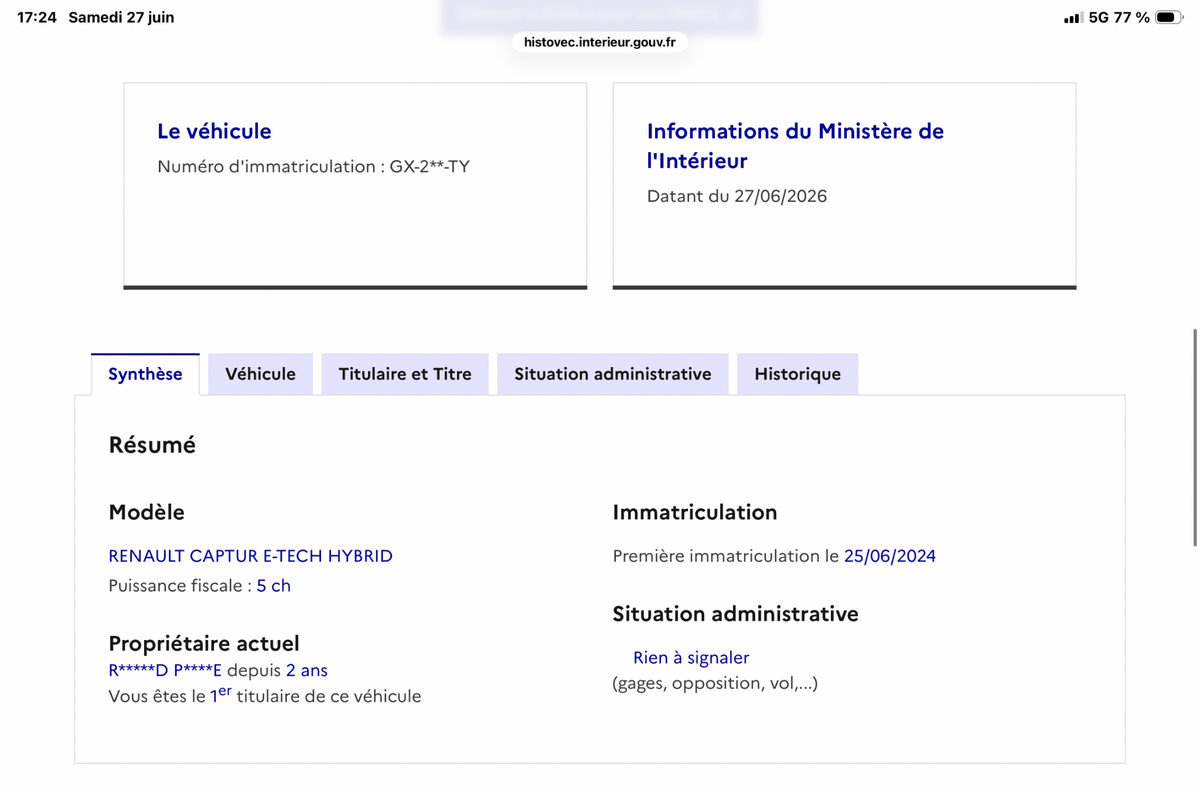Click the Rien à signaler status
This screenshot has height=788, width=1200.
point(691,658)
